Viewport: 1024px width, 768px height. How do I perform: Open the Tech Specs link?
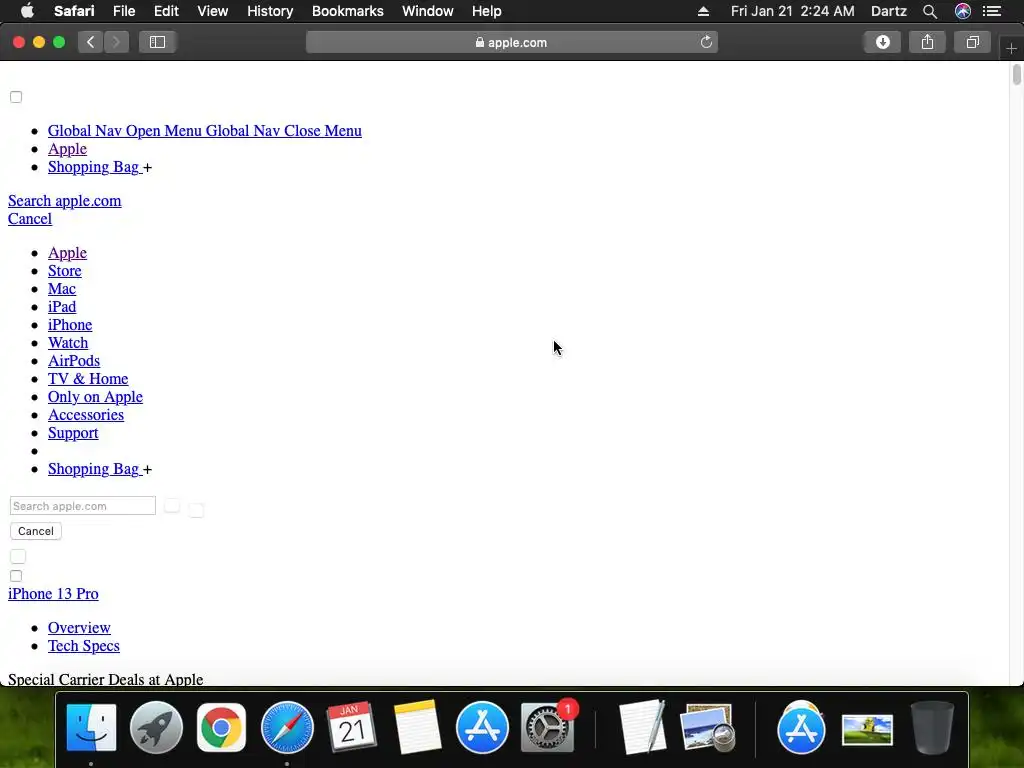tap(84, 646)
